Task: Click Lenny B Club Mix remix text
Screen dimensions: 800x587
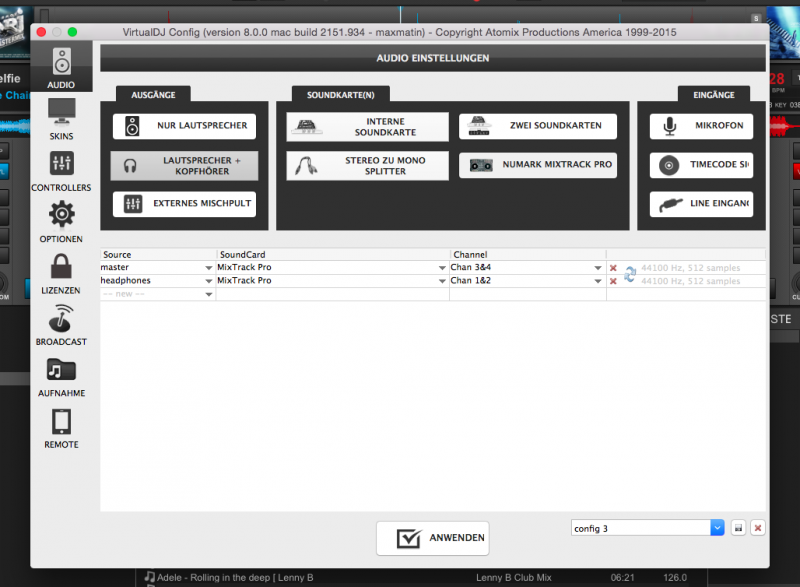Action: [x=514, y=577]
